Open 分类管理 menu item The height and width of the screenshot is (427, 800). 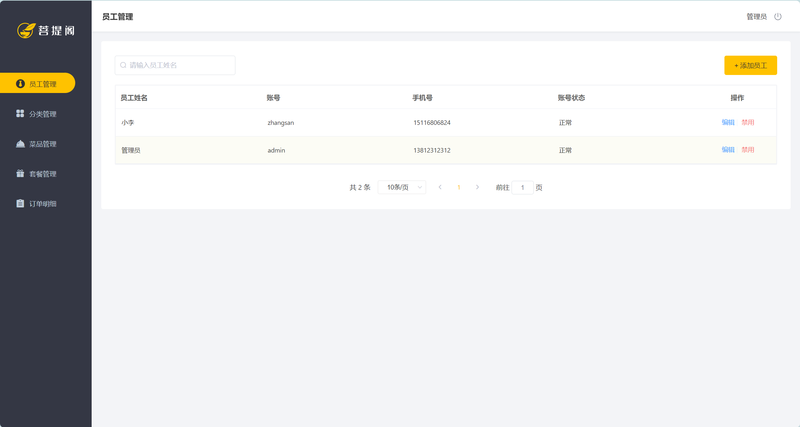(x=42, y=114)
